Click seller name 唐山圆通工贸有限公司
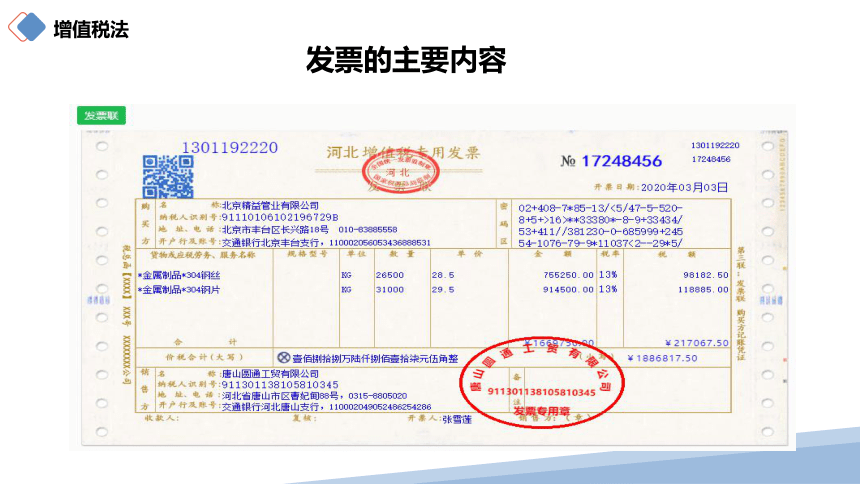This screenshot has width=860, height=484. click(x=270, y=374)
